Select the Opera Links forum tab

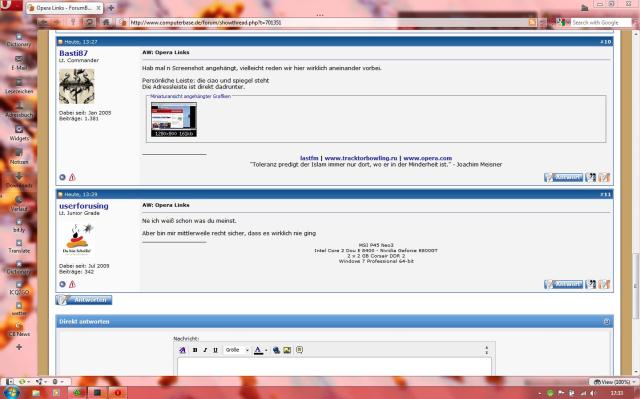click(64, 8)
